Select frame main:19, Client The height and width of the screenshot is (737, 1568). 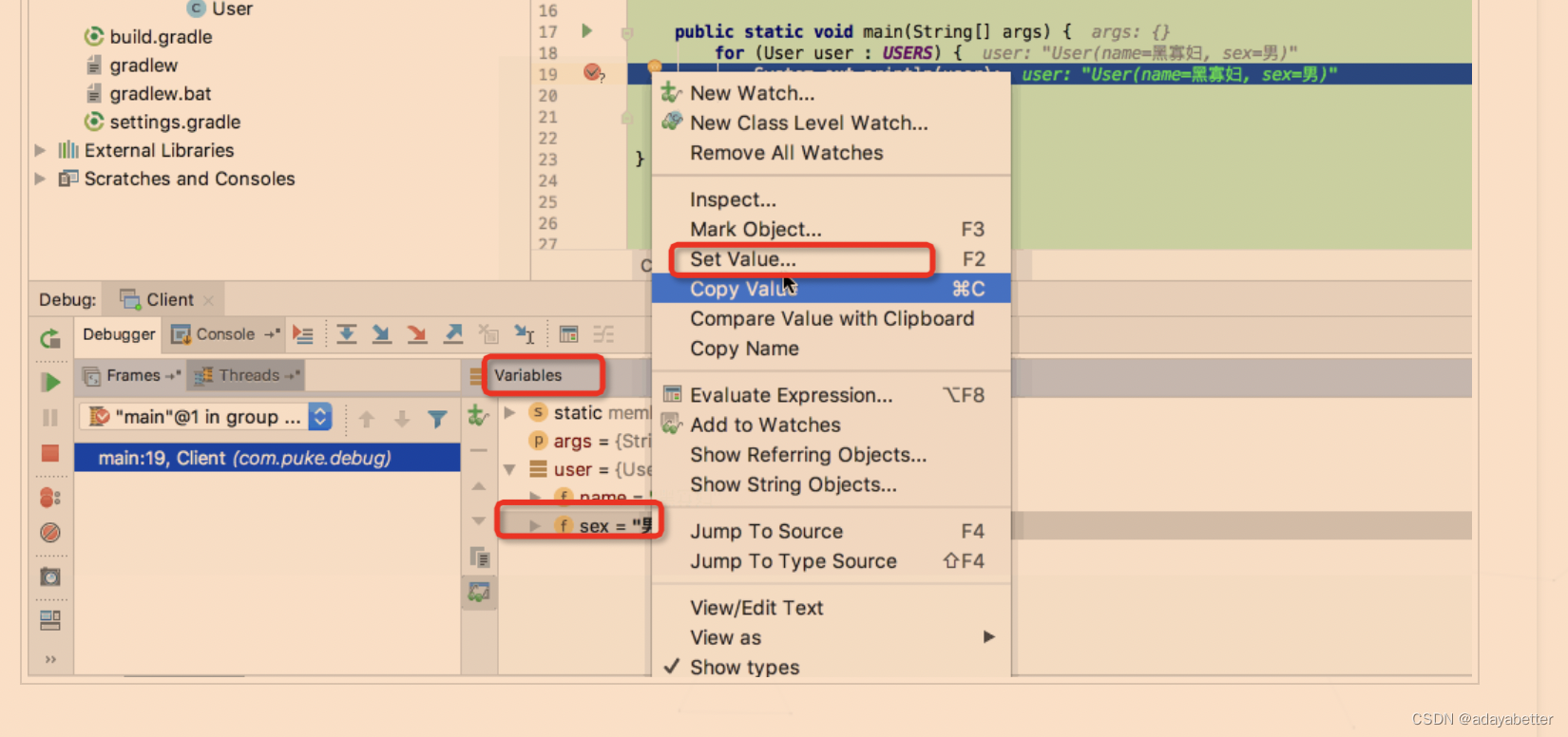tap(267, 458)
